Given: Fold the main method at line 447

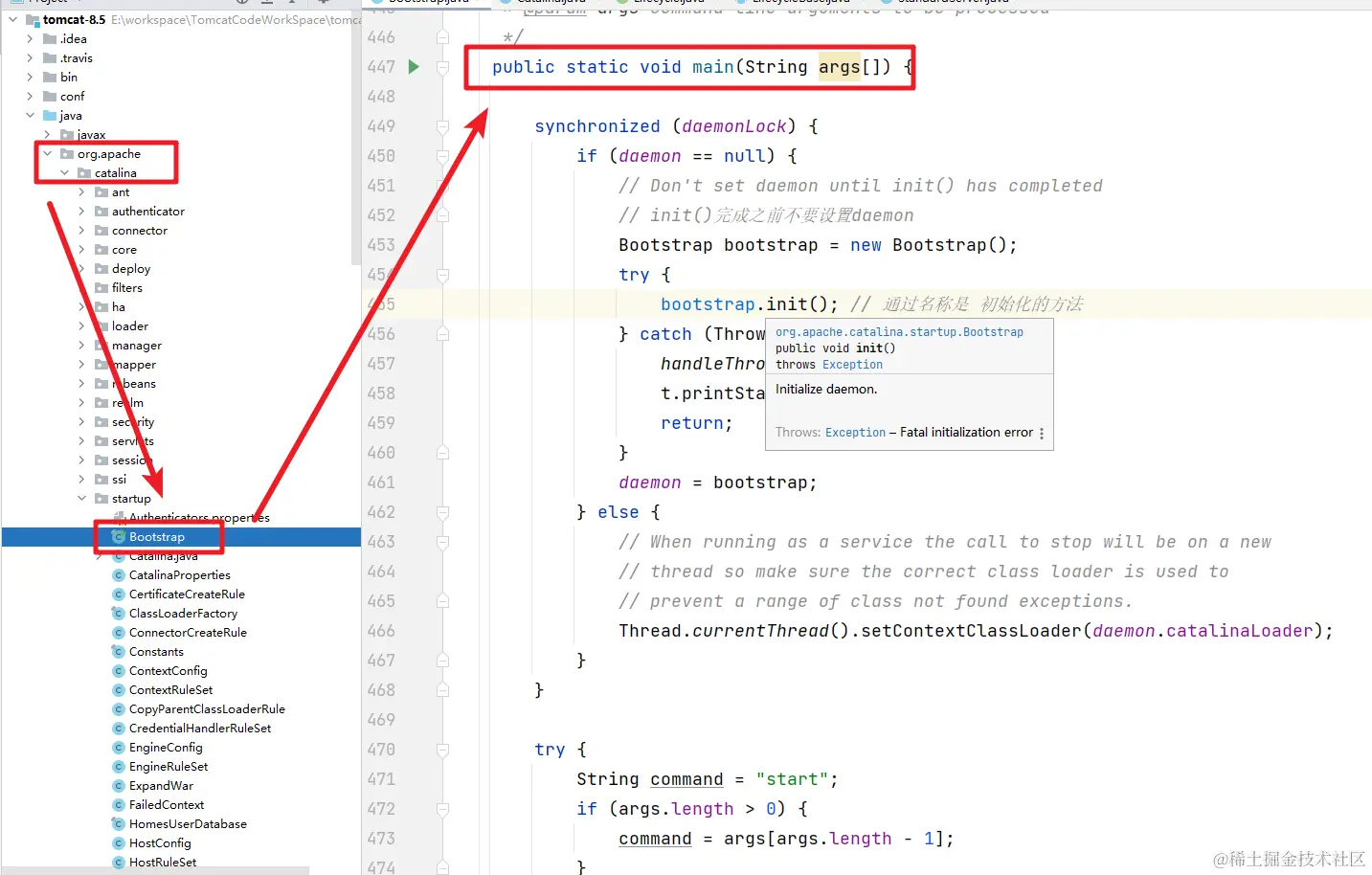Looking at the screenshot, I should (x=442, y=67).
